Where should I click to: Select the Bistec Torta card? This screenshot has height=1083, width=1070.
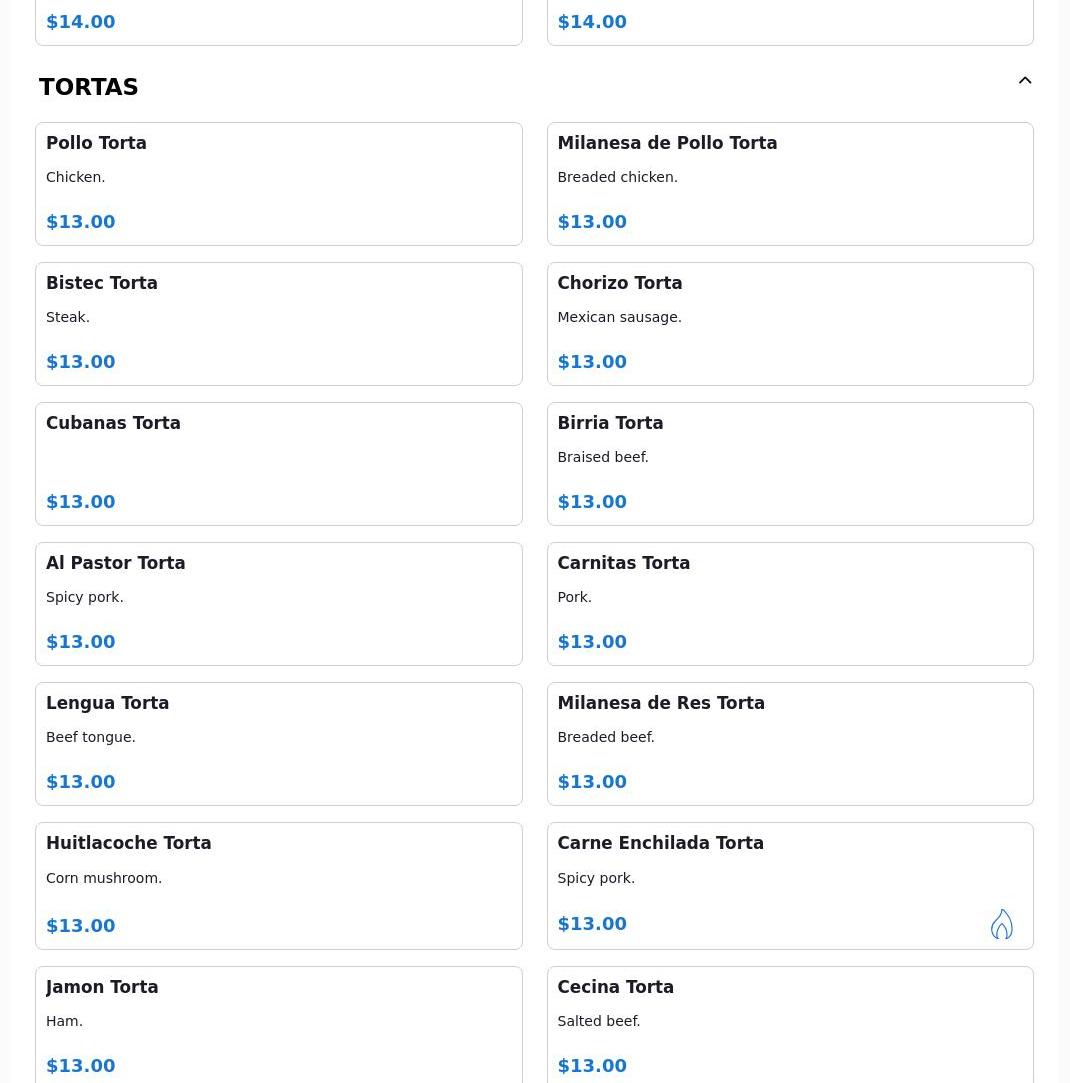pos(278,324)
